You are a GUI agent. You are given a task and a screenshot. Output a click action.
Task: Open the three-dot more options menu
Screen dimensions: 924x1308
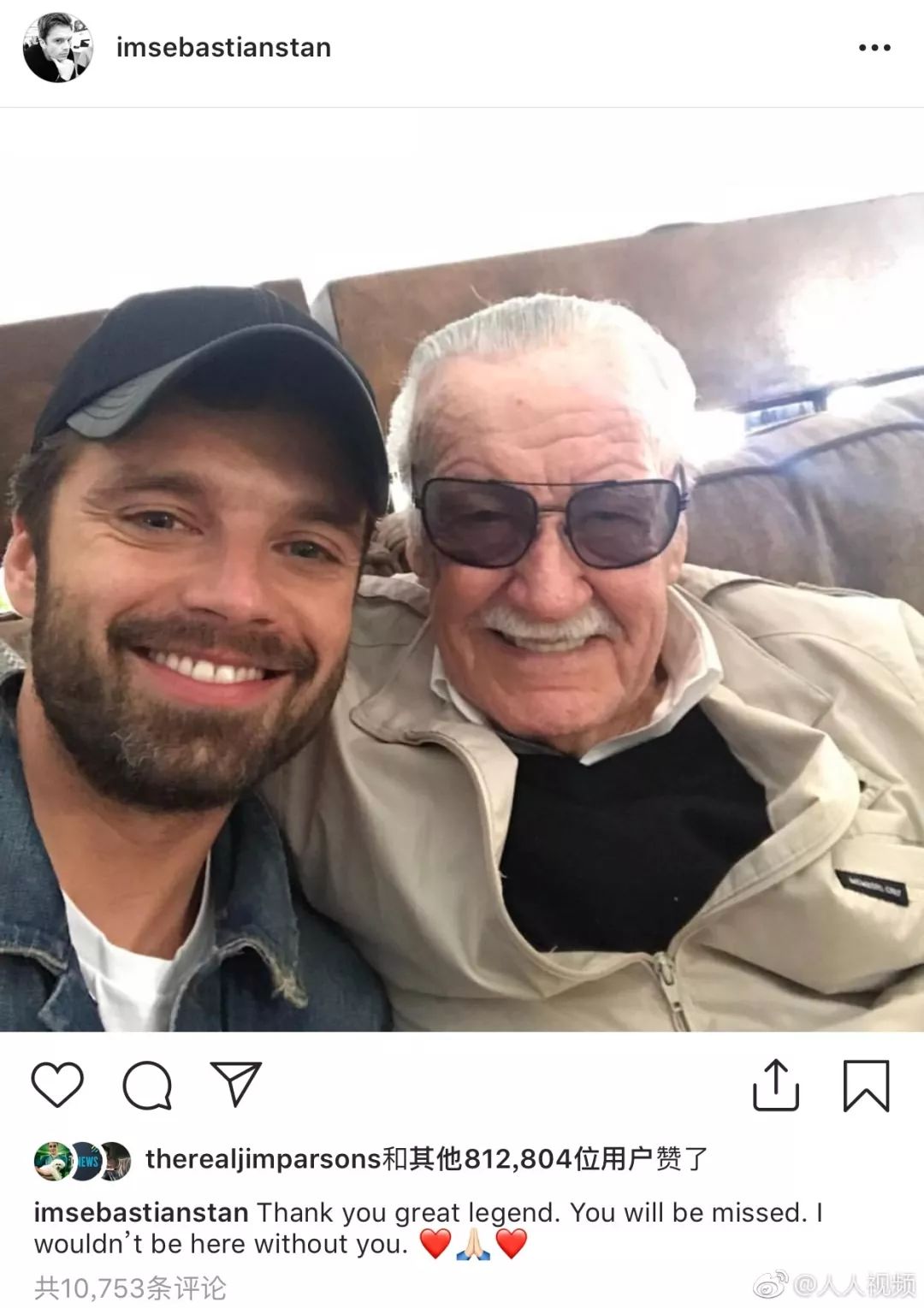pos(874,48)
